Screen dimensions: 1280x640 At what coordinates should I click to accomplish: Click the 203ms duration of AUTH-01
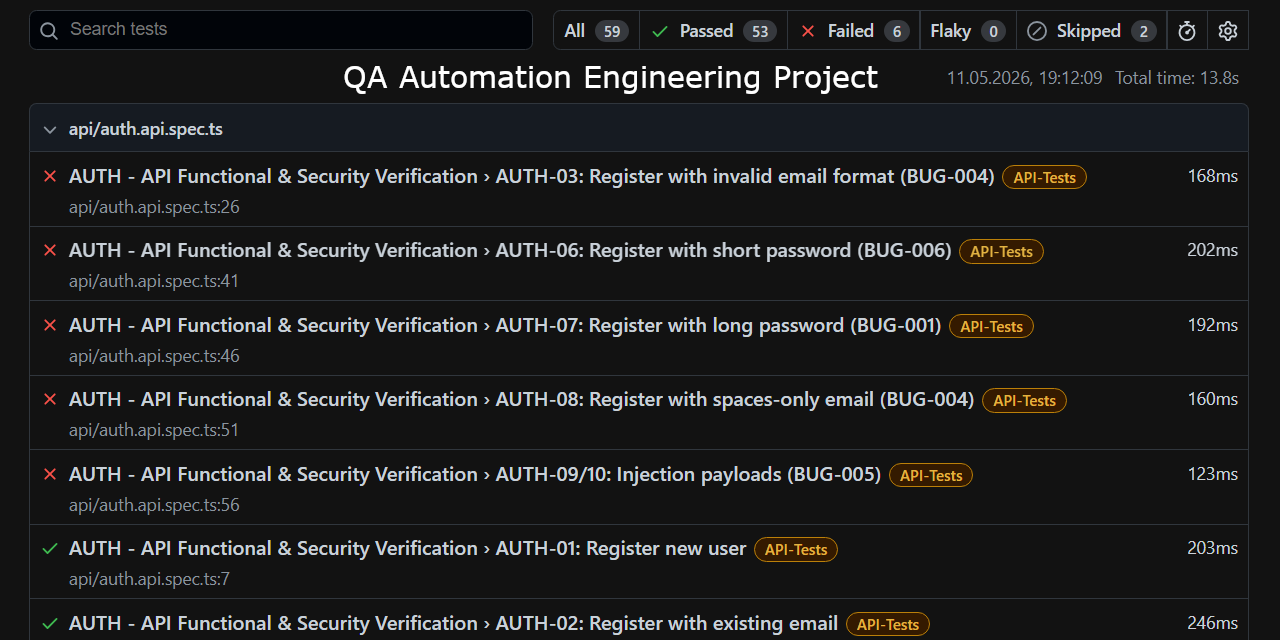click(x=1213, y=548)
